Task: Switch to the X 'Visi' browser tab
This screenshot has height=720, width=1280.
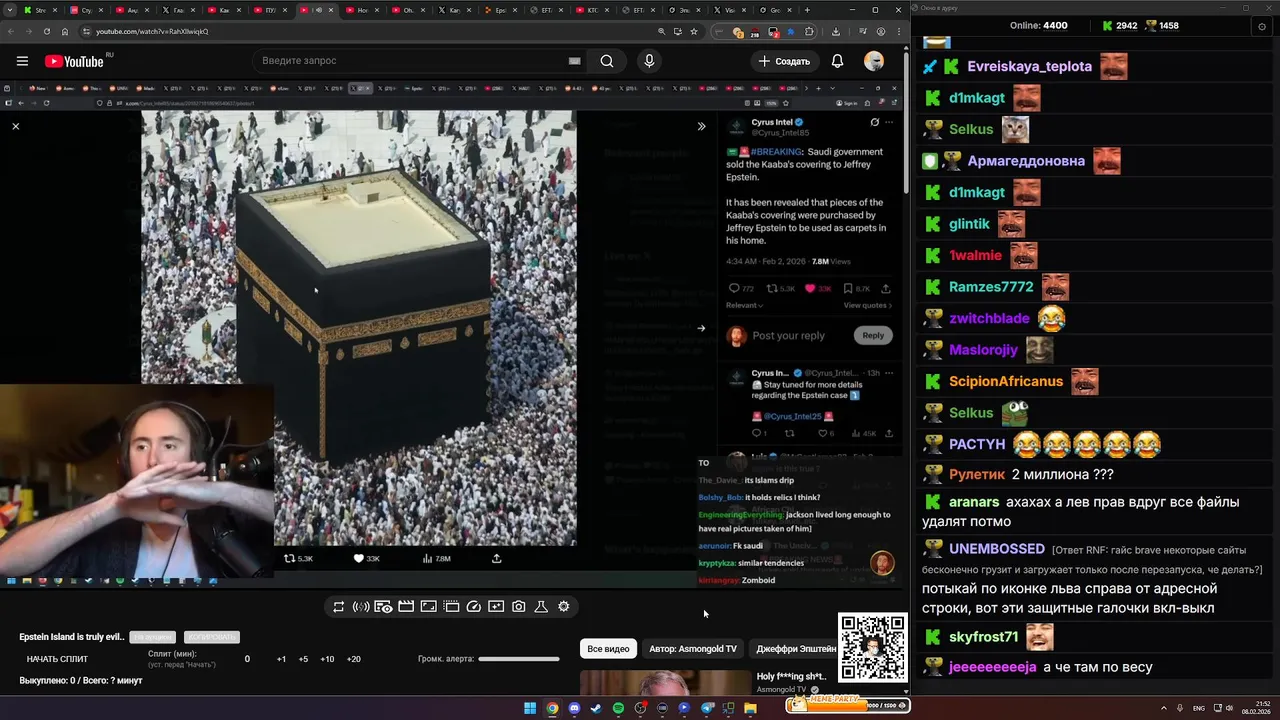Action: (x=730, y=10)
